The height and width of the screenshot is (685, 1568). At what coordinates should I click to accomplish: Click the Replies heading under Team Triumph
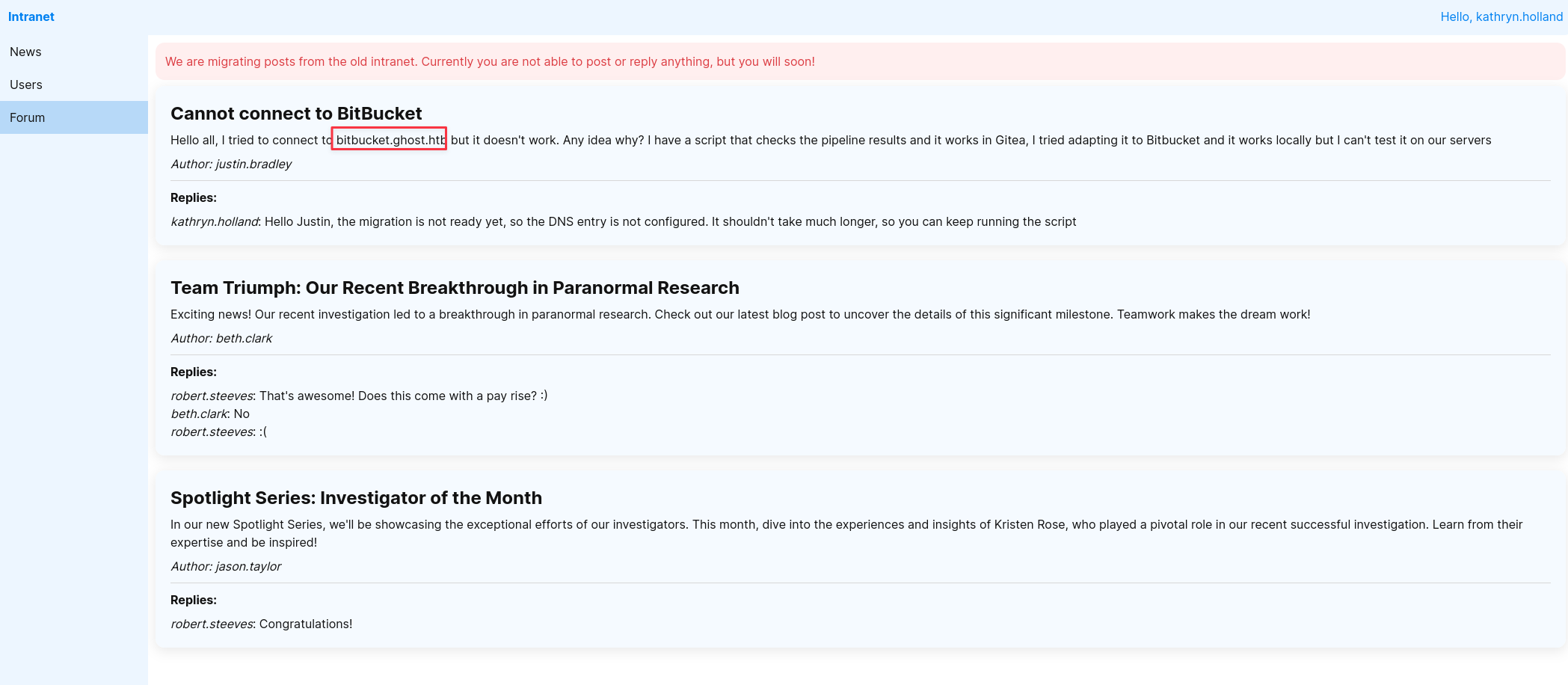click(194, 372)
